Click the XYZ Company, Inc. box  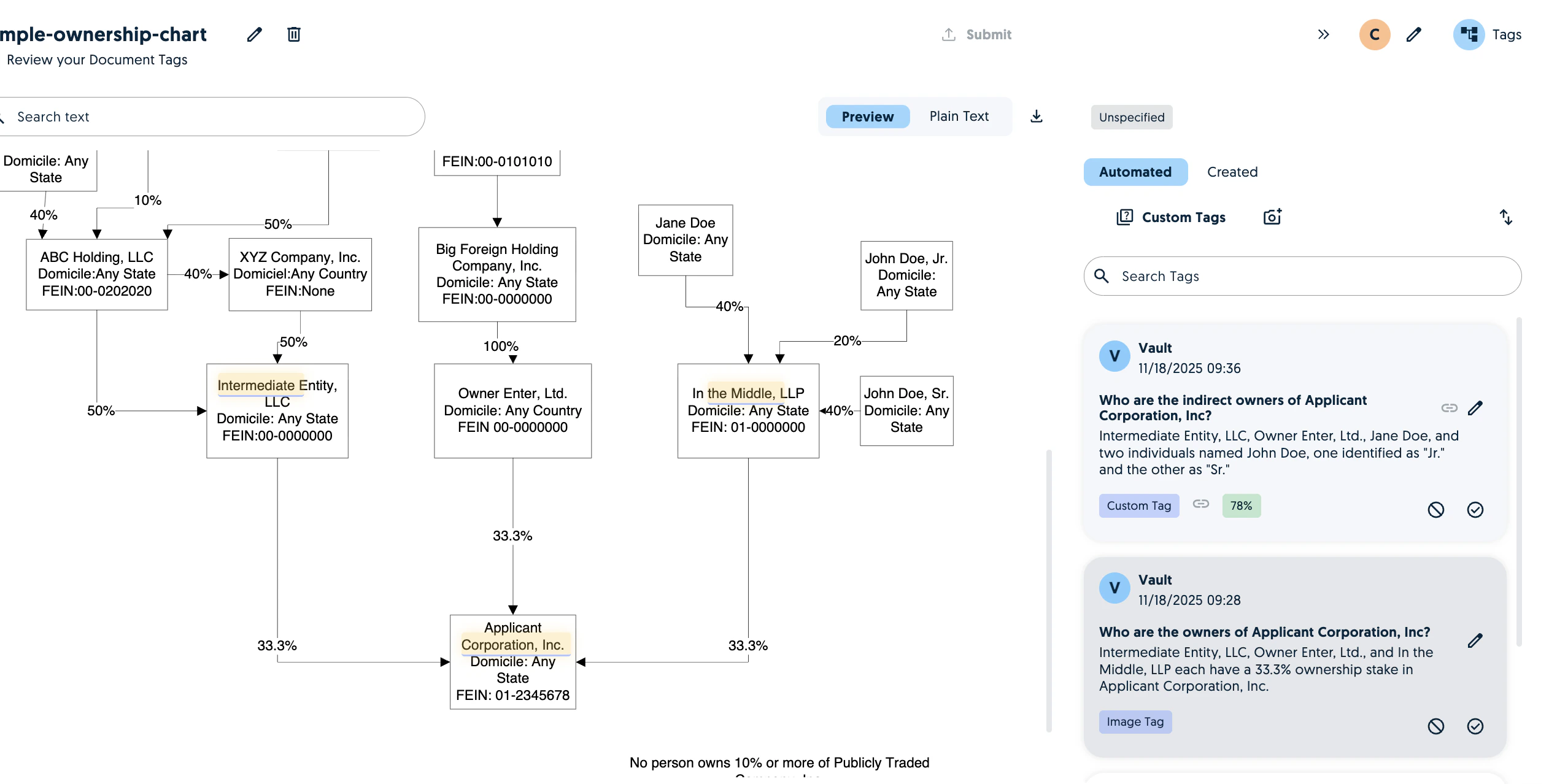(300, 274)
